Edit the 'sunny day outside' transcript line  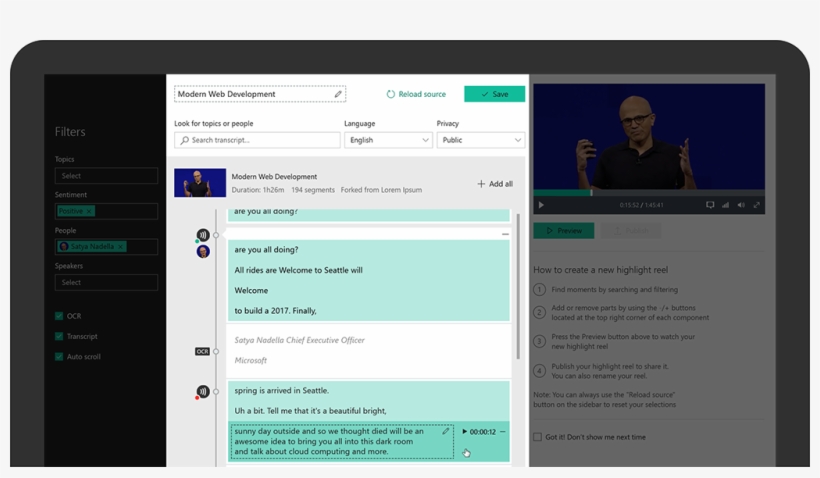[446, 432]
